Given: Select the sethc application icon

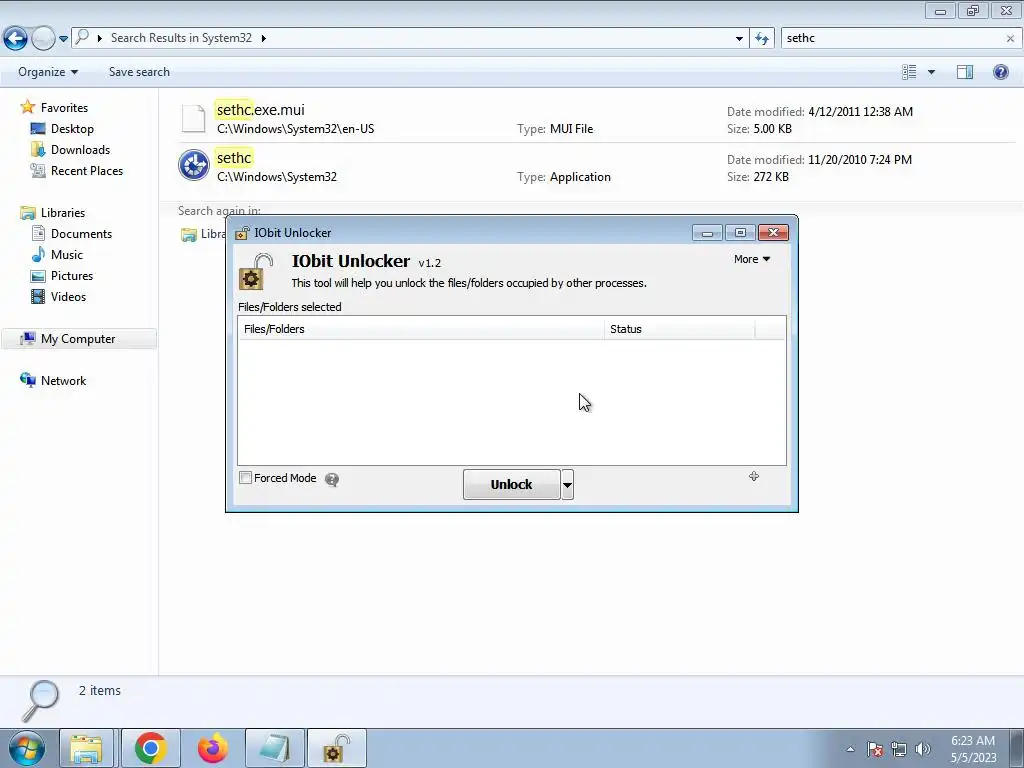Looking at the screenshot, I should [x=194, y=165].
